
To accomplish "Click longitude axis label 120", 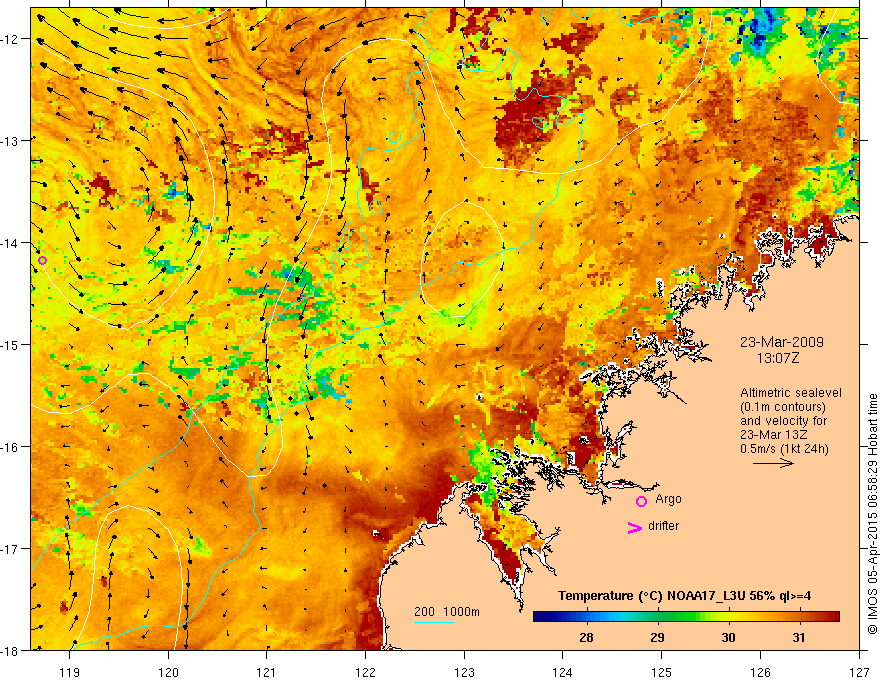I will [x=168, y=672].
